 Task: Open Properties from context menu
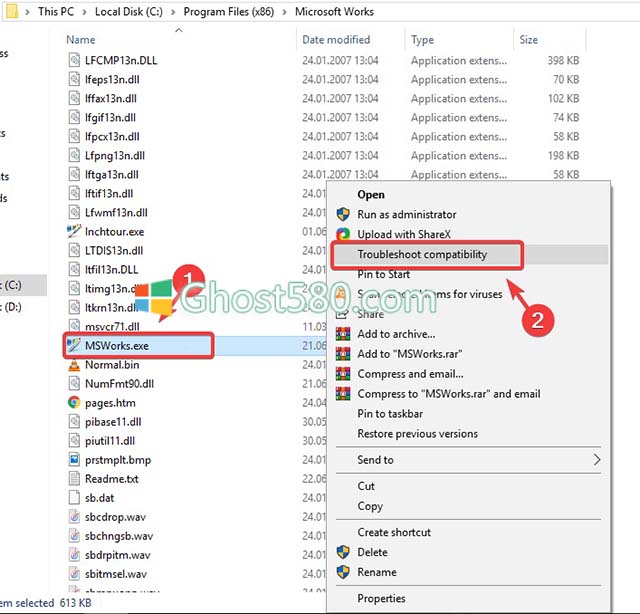click(381, 598)
